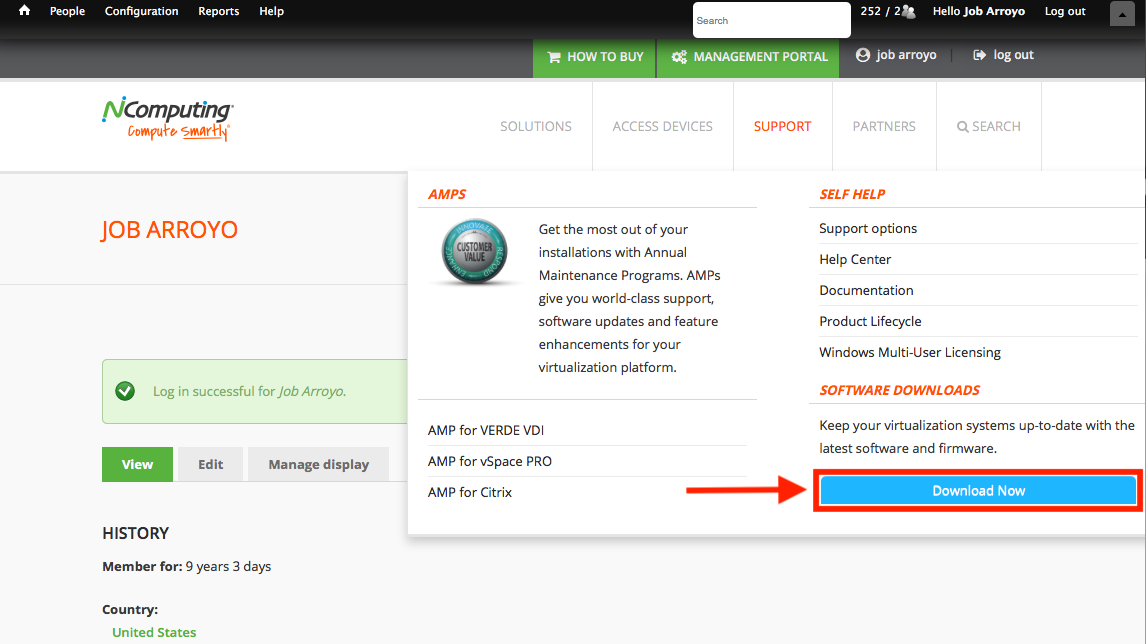Open AMP for VERDE VDI
Screen dimensions: 1146x644
pos(485,430)
